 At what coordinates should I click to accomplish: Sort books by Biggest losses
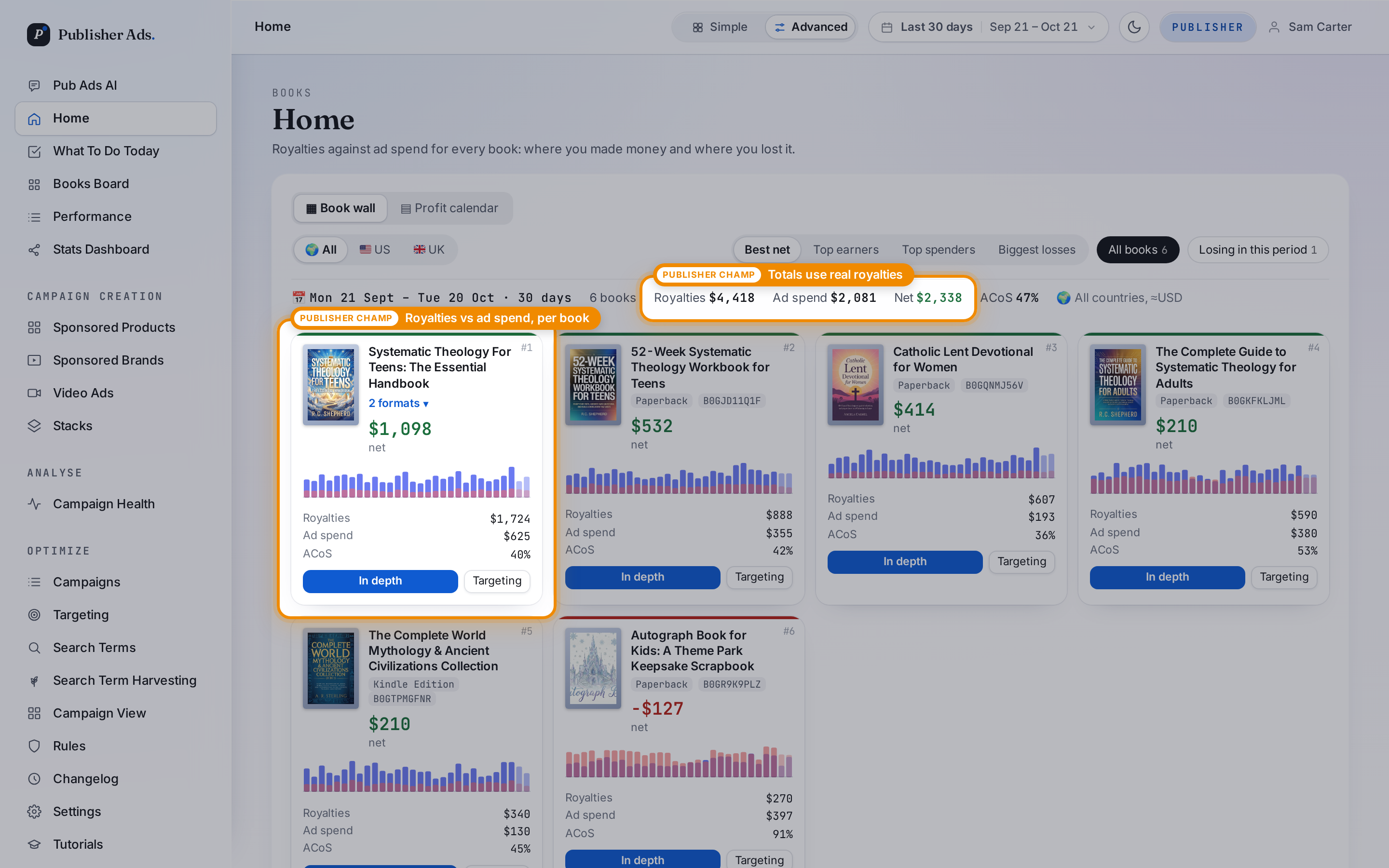pyautogui.click(x=1036, y=250)
